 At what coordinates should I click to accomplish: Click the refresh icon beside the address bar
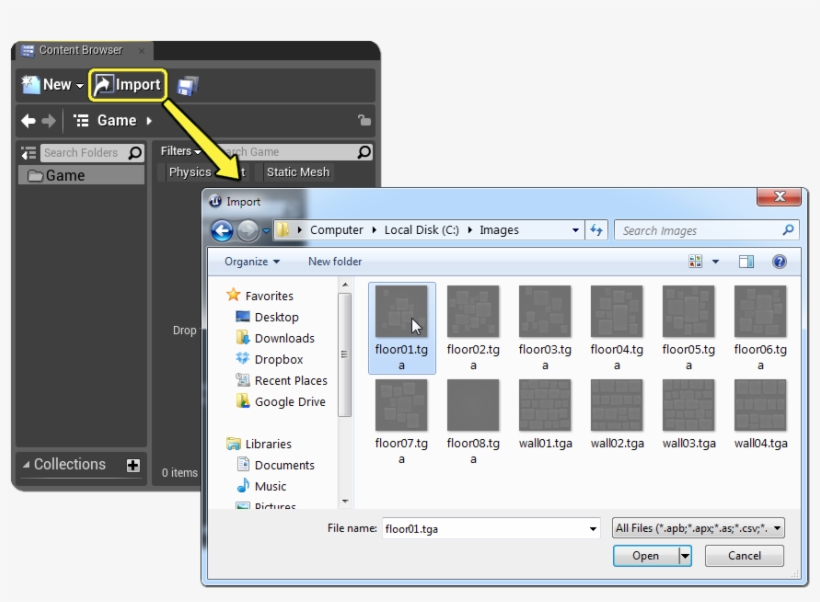[x=597, y=229]
